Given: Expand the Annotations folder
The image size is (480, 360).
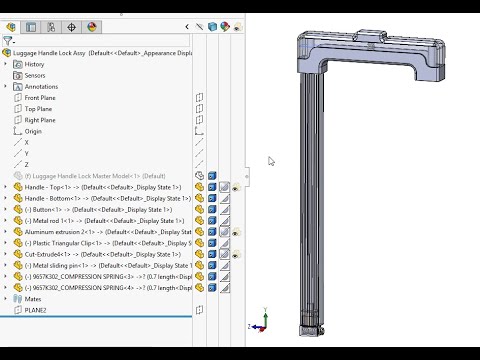Looking at the screenshot, I should click(x=5, y=86).
